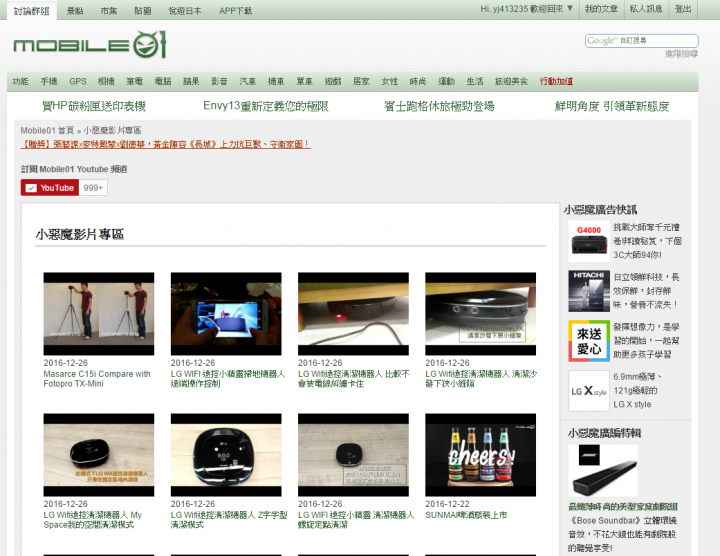This screenshot has width=720, height=556.
Task: Select 女性 in the category bar
Action: [x=390, y=81]
